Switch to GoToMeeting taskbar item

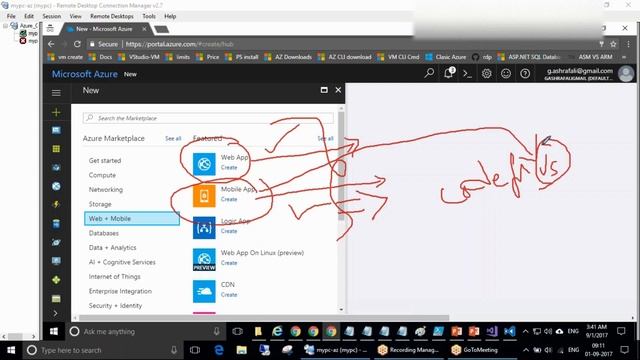pos(476,350)
